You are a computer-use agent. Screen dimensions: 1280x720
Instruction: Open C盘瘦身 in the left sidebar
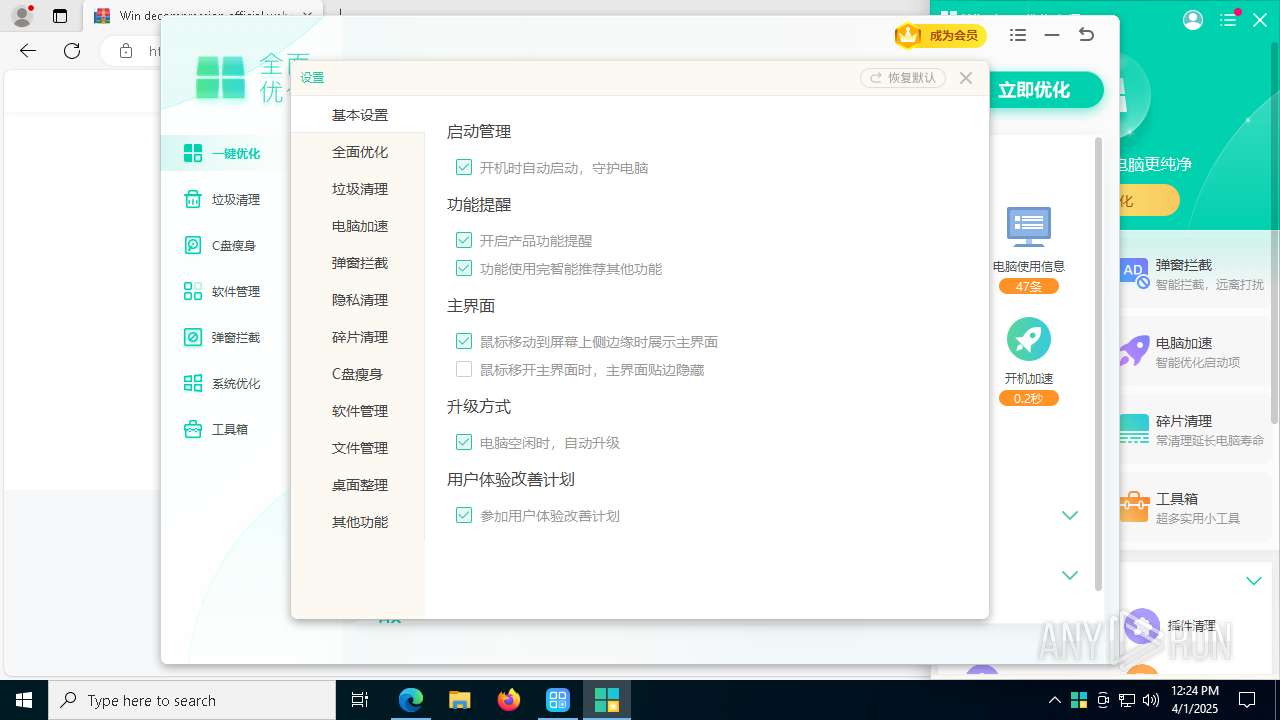(x=220, y=245)
